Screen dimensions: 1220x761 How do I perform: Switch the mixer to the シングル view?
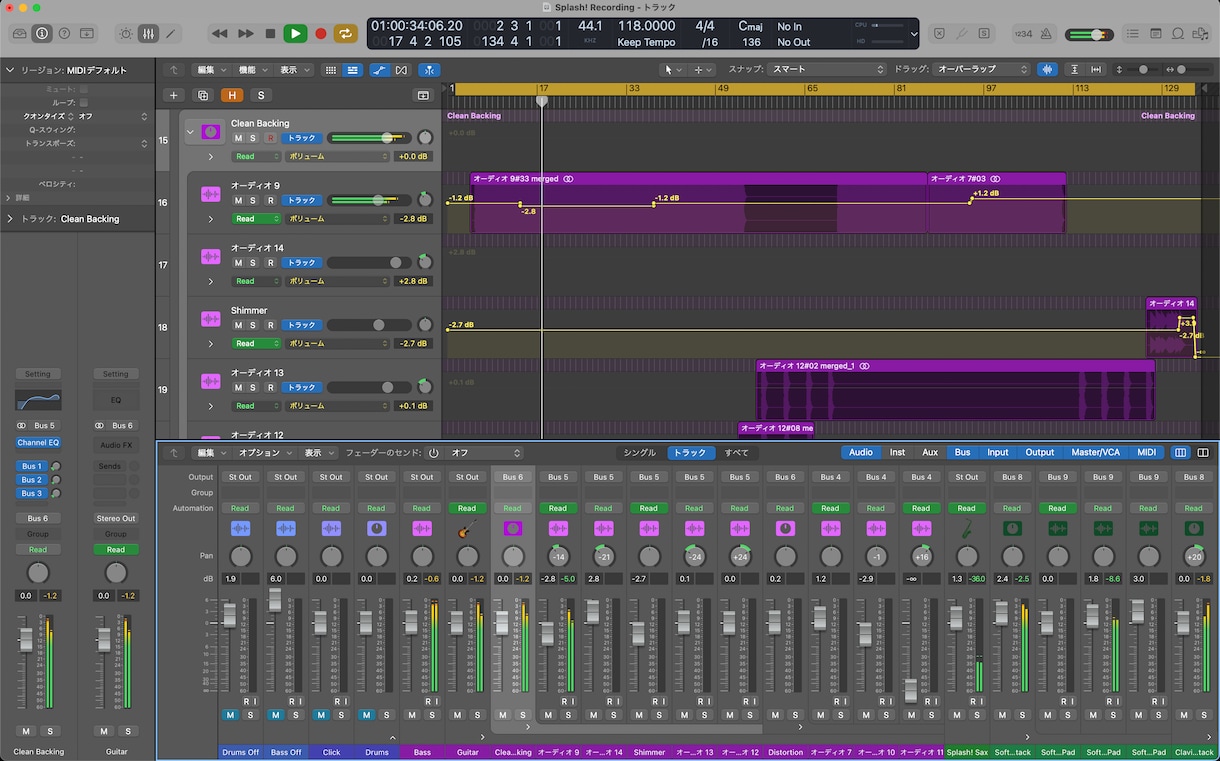click(x=640, y=453)
